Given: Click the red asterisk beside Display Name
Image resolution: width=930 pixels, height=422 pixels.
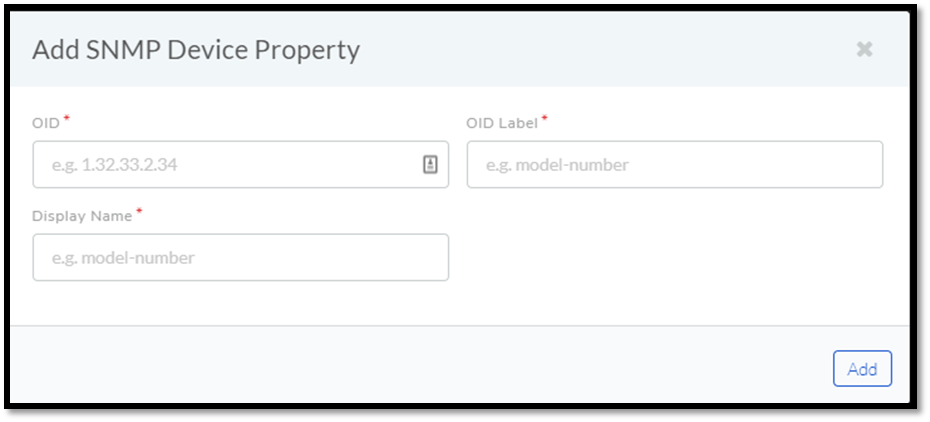Looking at the screenshot, I should tap(139, 212).
